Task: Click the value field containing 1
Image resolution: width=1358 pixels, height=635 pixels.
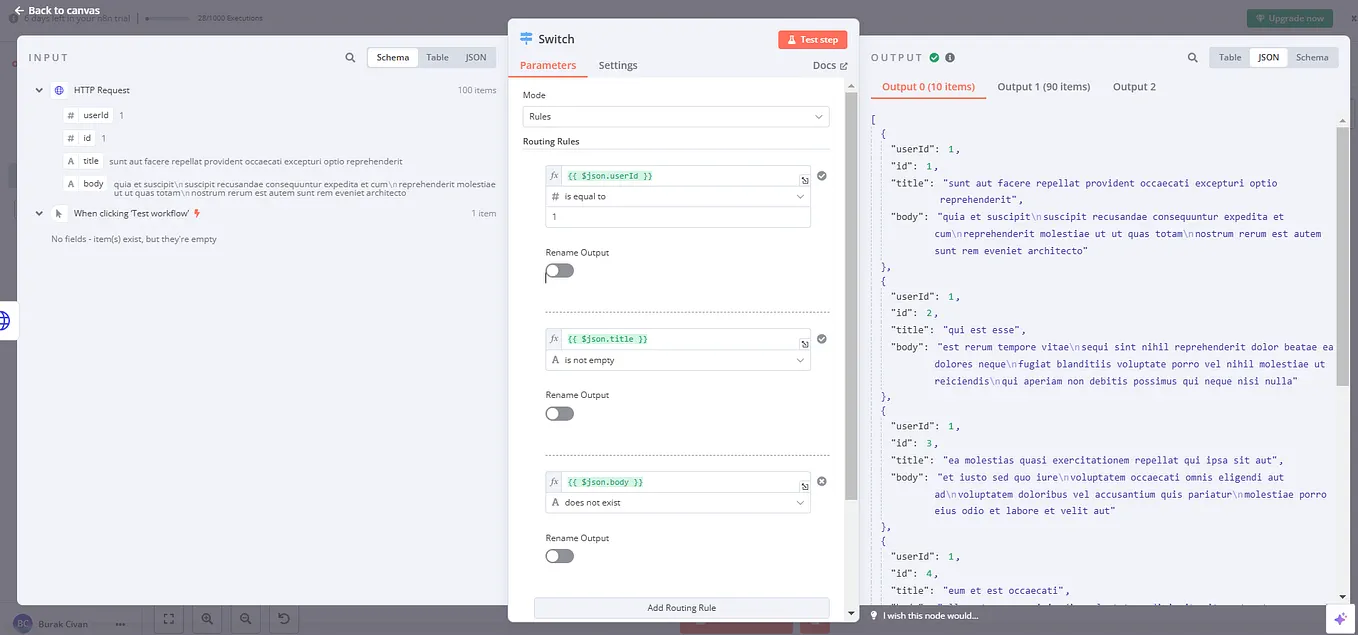Action: (x=678, y=217)
